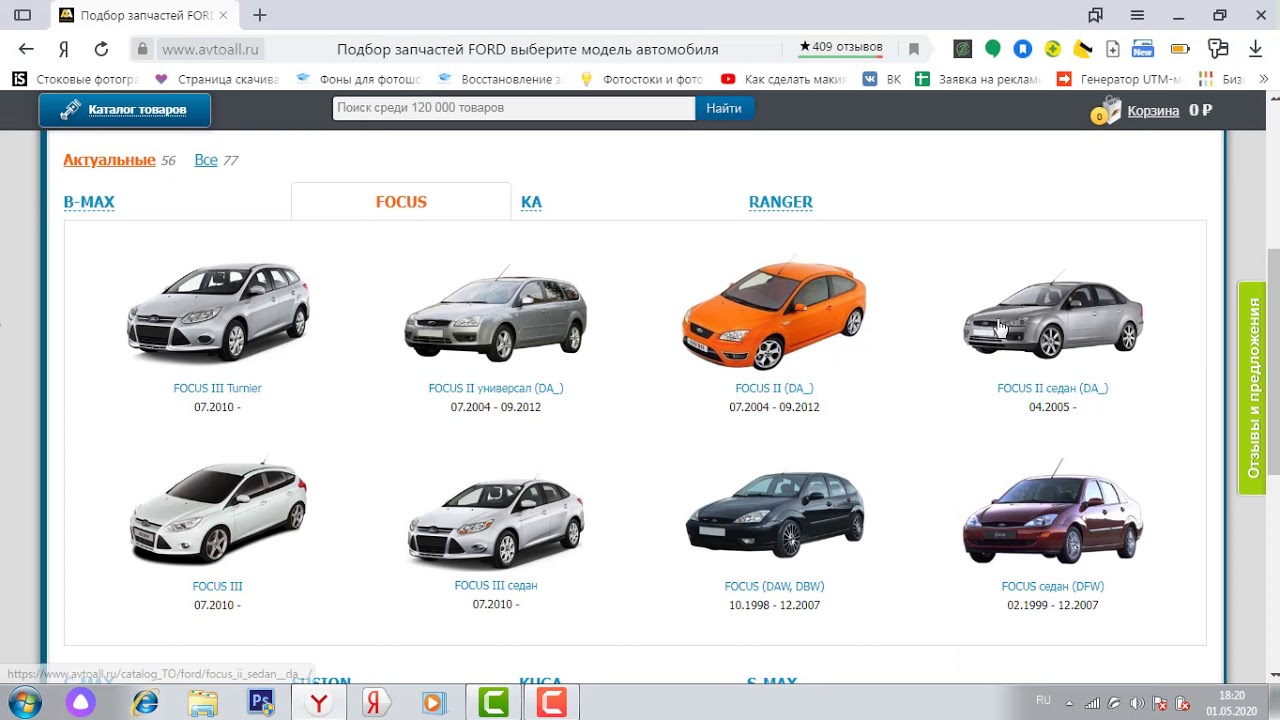Viewport: 1280px width, 720px height.
Task: Open the 'Отзывы и предложения' side tab
Action: click(1252, 388)
